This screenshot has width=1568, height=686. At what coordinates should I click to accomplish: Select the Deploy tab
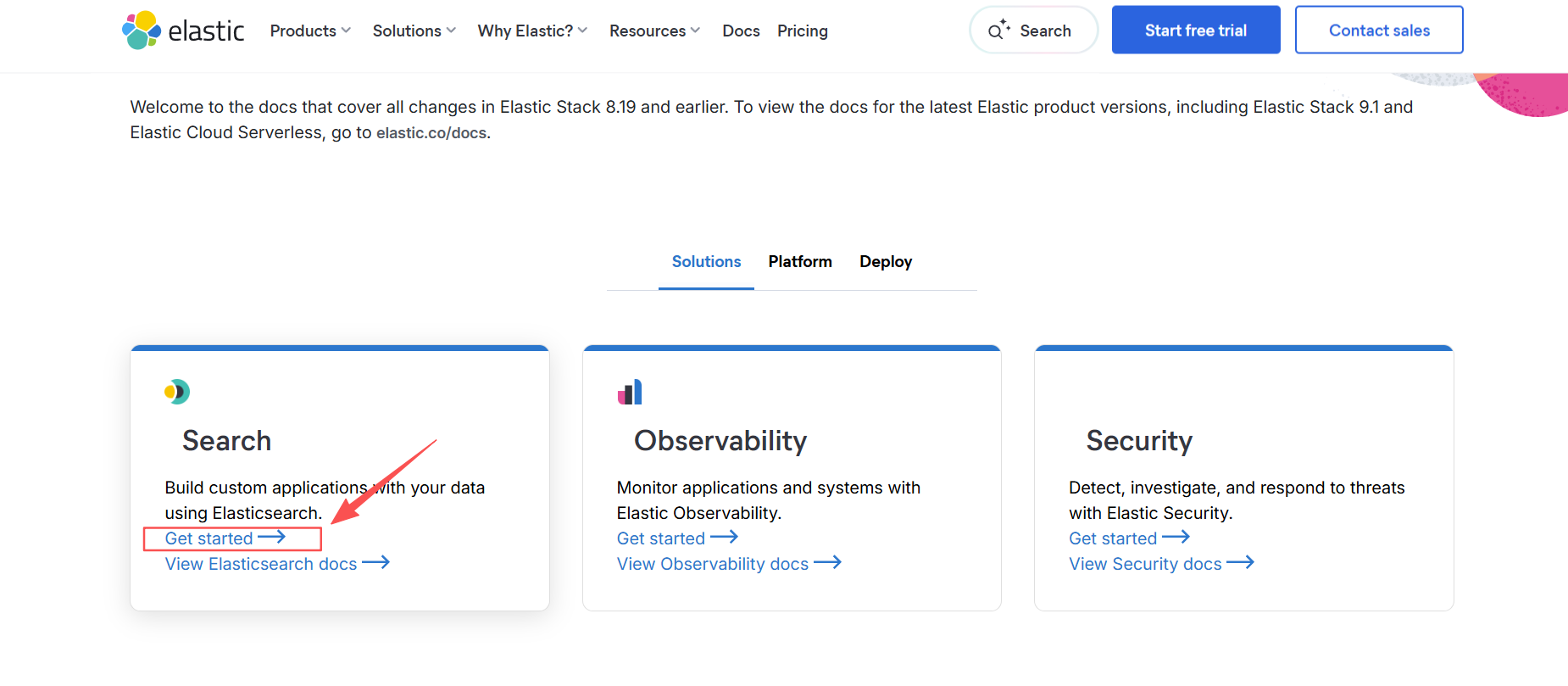[x=886, y=262]
